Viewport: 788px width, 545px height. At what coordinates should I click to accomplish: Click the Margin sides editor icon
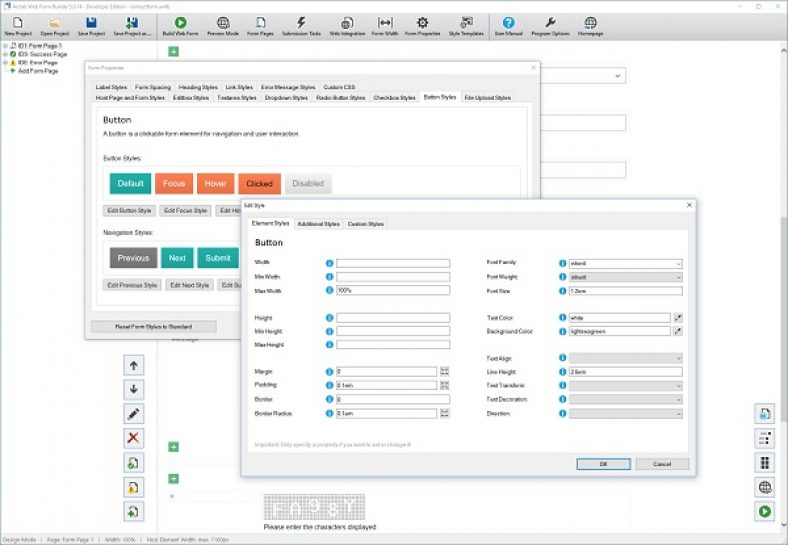pos(444,372)
